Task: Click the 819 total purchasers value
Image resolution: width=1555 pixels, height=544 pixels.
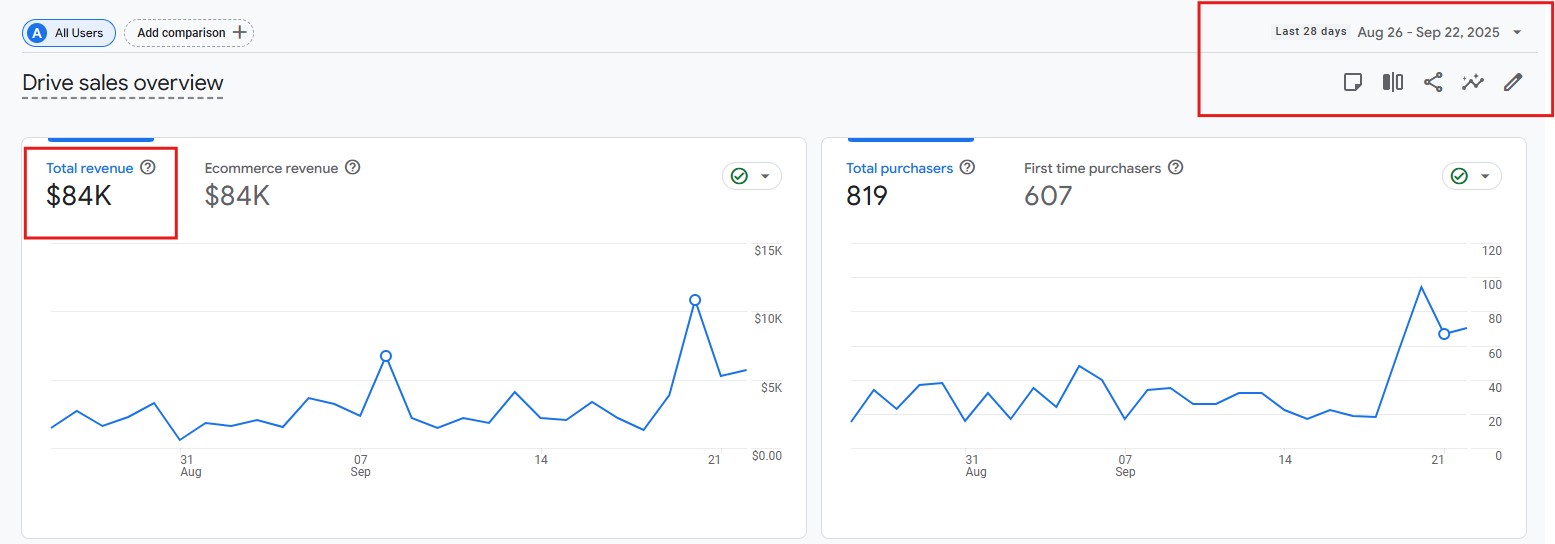Action: (867, 196)
